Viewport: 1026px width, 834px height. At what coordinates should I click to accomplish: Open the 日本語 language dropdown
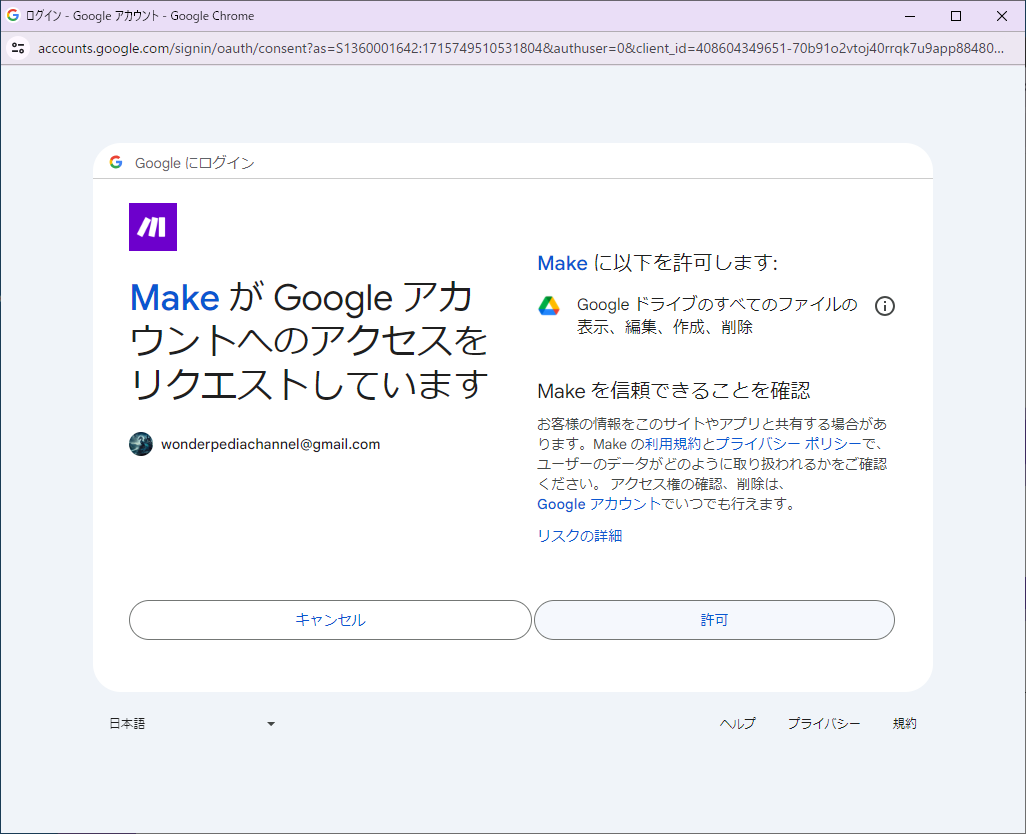pyautogui.click(x=192, y=723)
